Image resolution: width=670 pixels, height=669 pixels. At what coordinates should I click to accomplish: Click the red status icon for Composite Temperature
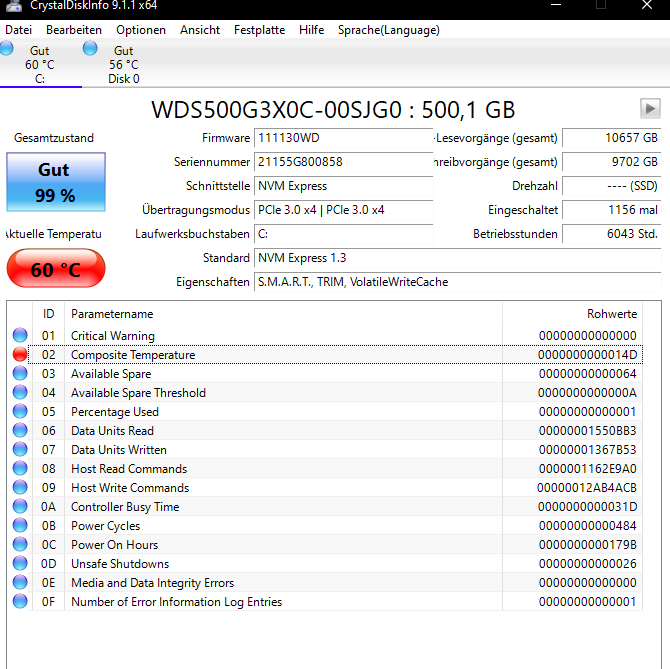(20, 355)
